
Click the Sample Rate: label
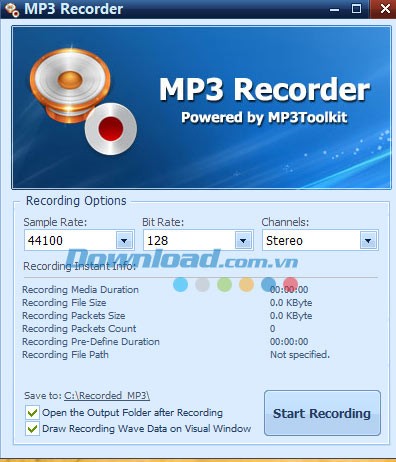point(55,222)
